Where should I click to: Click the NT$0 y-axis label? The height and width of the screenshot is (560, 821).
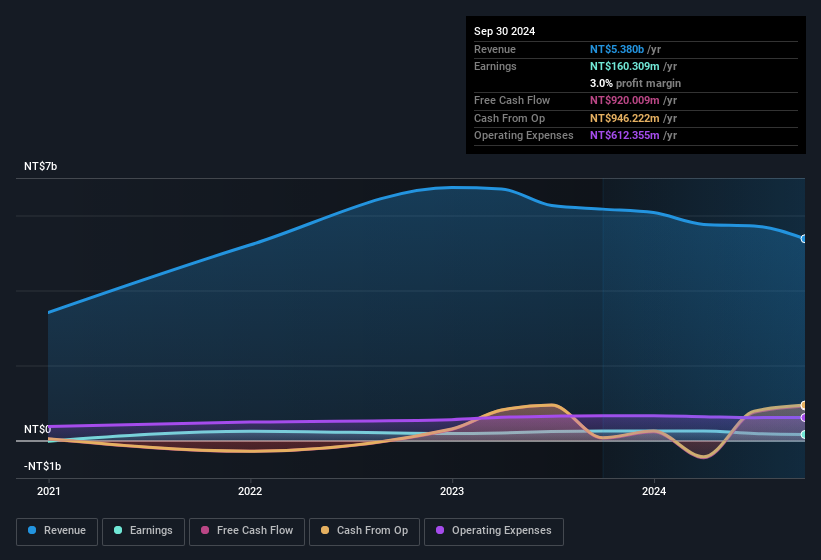37,429
